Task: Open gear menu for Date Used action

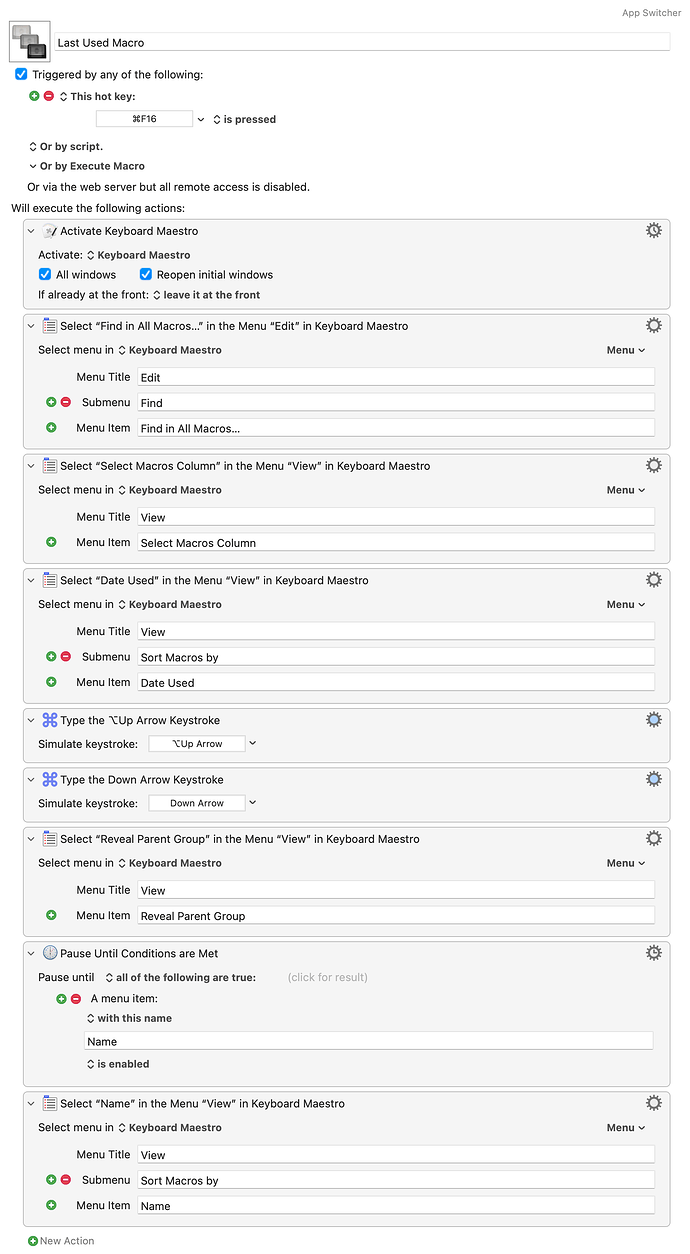Action: 653,579
